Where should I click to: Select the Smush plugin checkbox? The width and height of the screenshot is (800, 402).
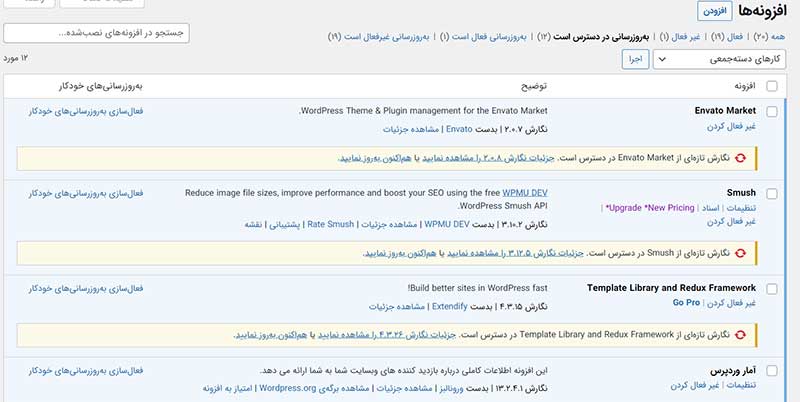pos(772,194)
